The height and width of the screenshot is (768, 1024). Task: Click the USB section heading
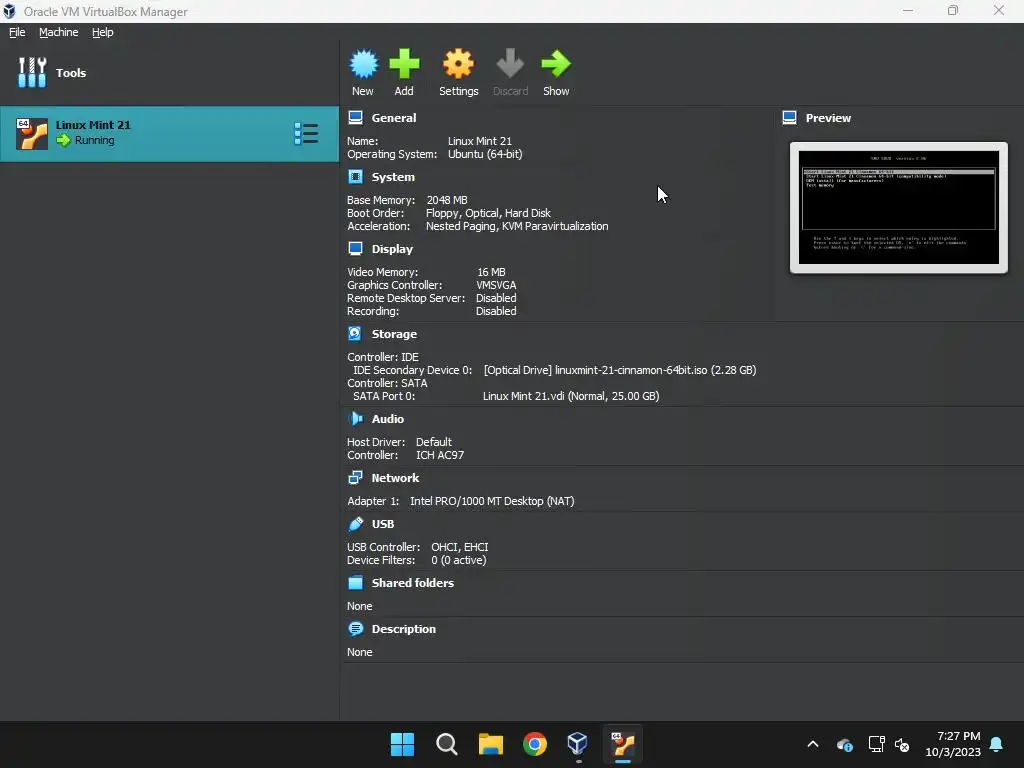[x=383, y=524]
